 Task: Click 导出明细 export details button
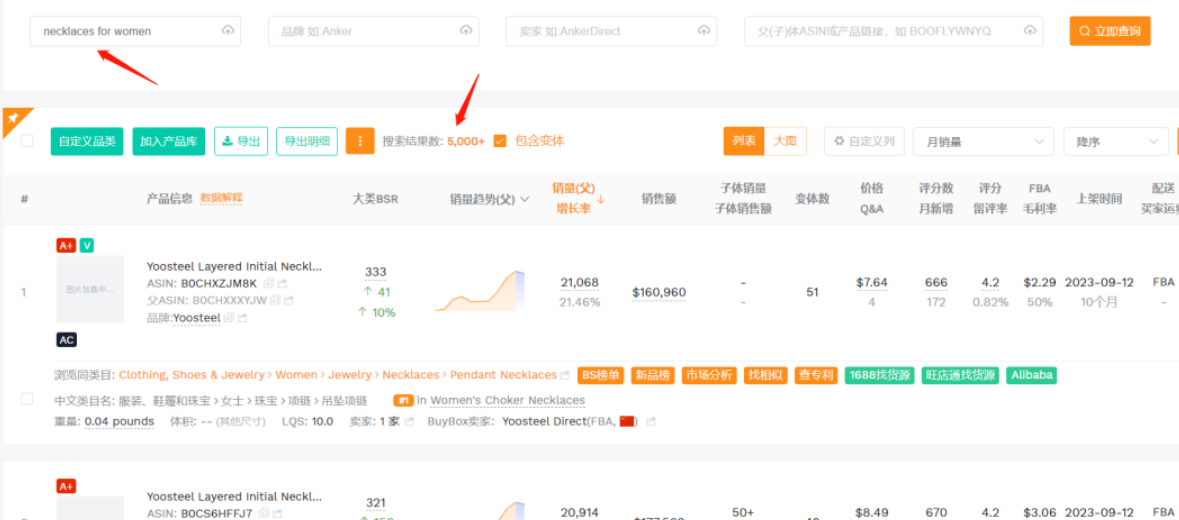coord(307,141)
